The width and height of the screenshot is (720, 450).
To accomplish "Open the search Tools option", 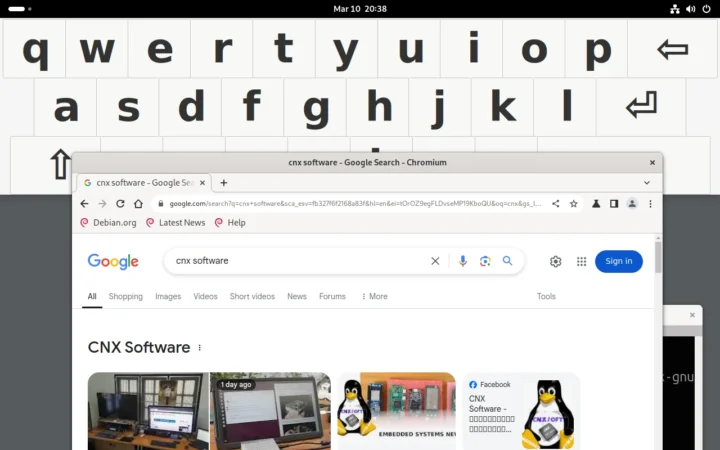I will [546, 296].
